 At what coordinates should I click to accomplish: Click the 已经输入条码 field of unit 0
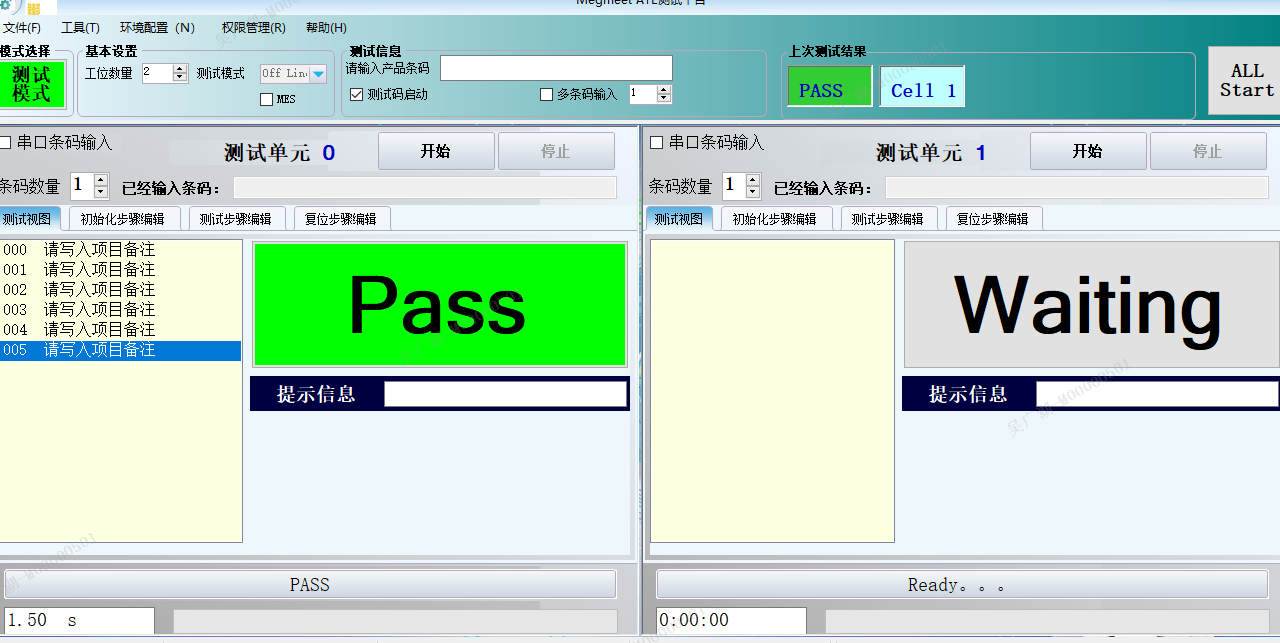tap(425, 187)
